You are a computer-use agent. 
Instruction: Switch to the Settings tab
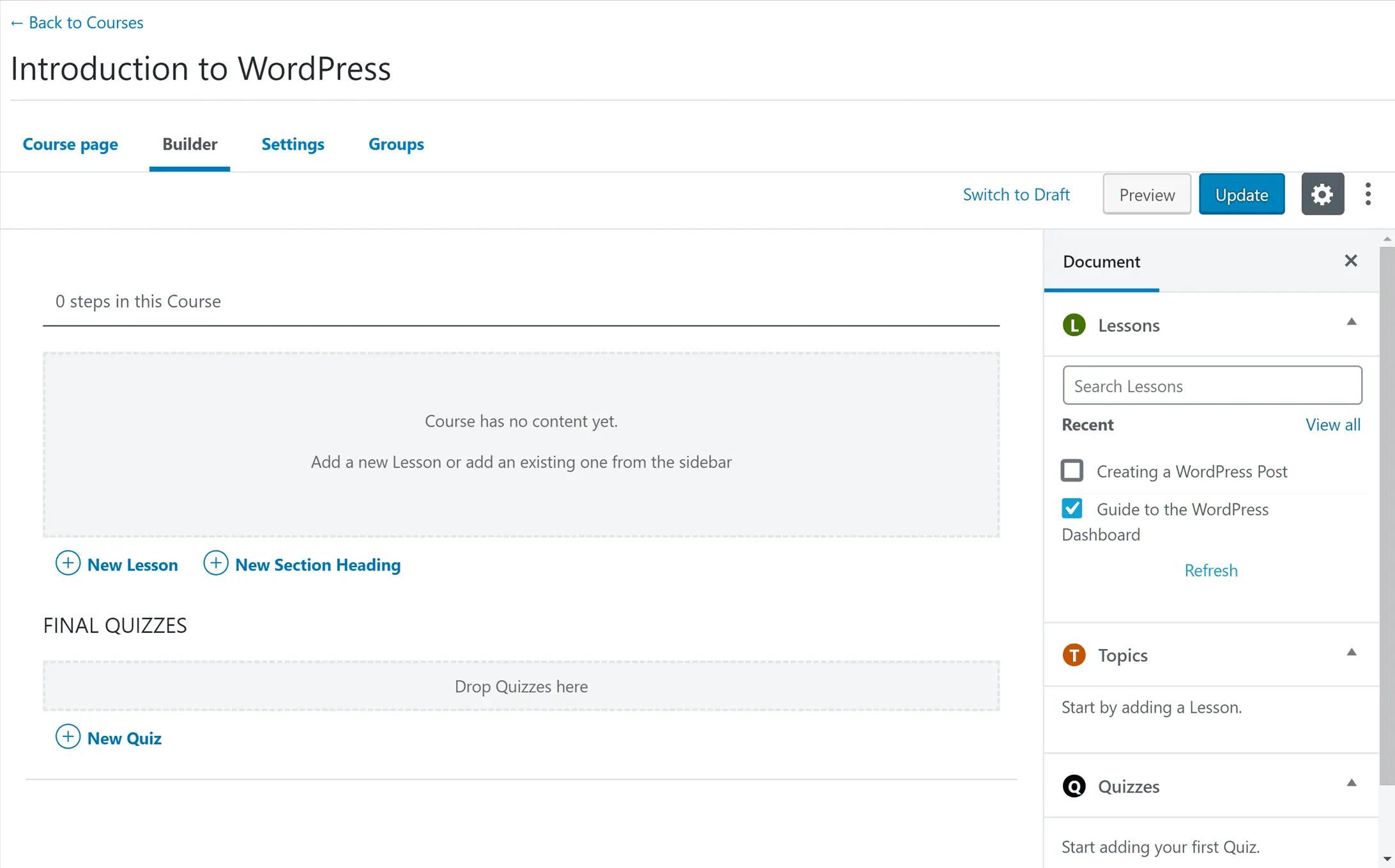point(293,144)
